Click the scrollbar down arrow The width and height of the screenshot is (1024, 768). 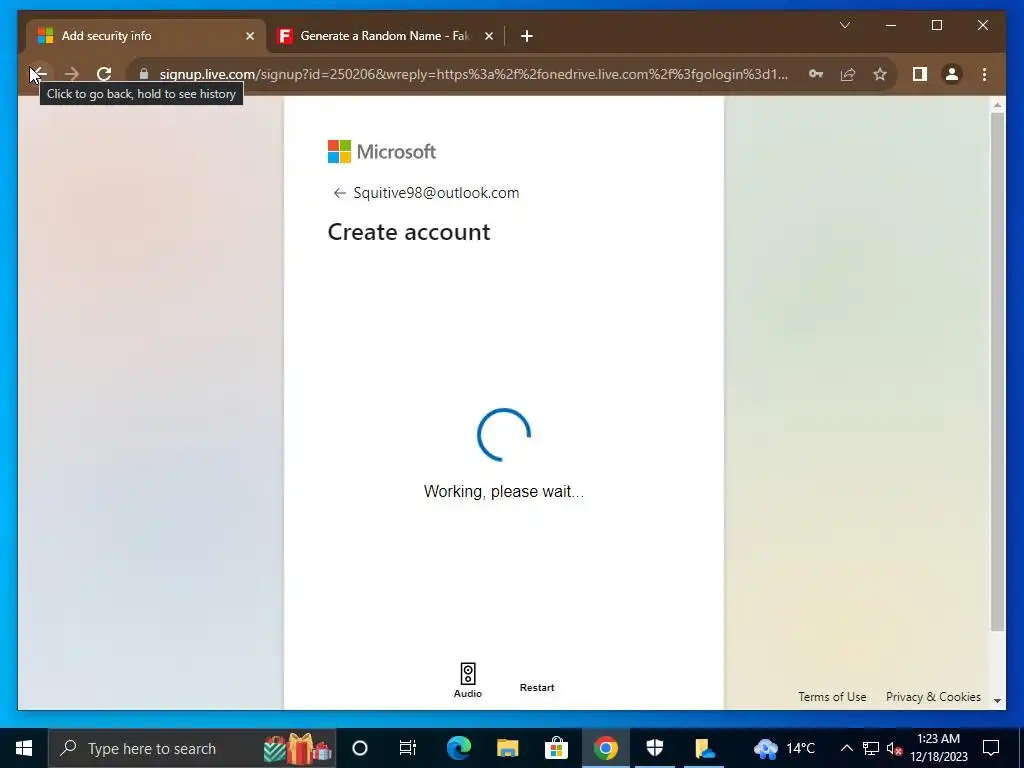click(x=997, y=700)
